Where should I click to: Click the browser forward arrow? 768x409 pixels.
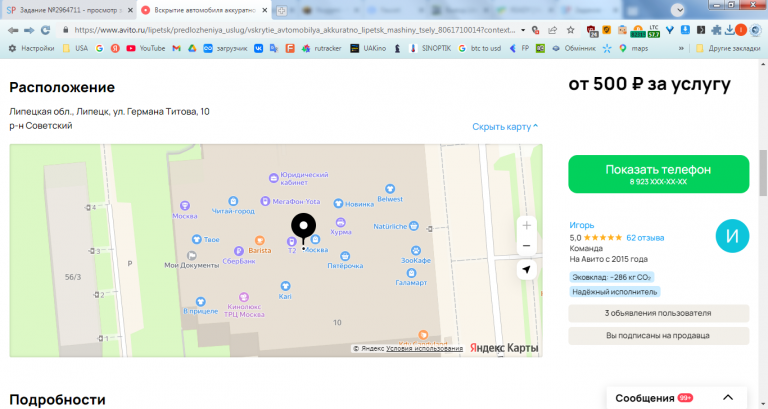(x=29, y=30)
